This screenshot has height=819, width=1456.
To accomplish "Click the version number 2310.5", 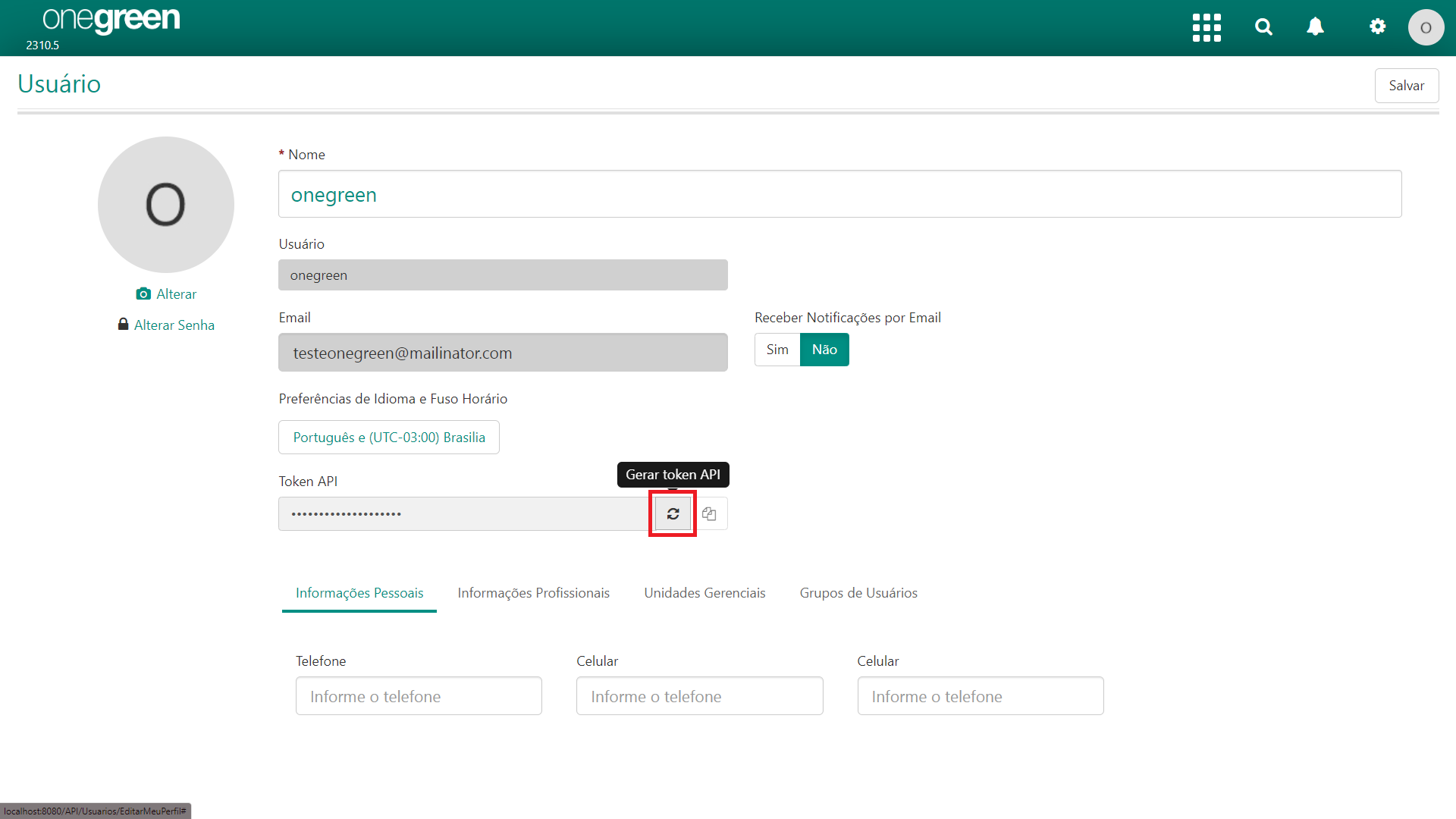I will click(42, 45).
